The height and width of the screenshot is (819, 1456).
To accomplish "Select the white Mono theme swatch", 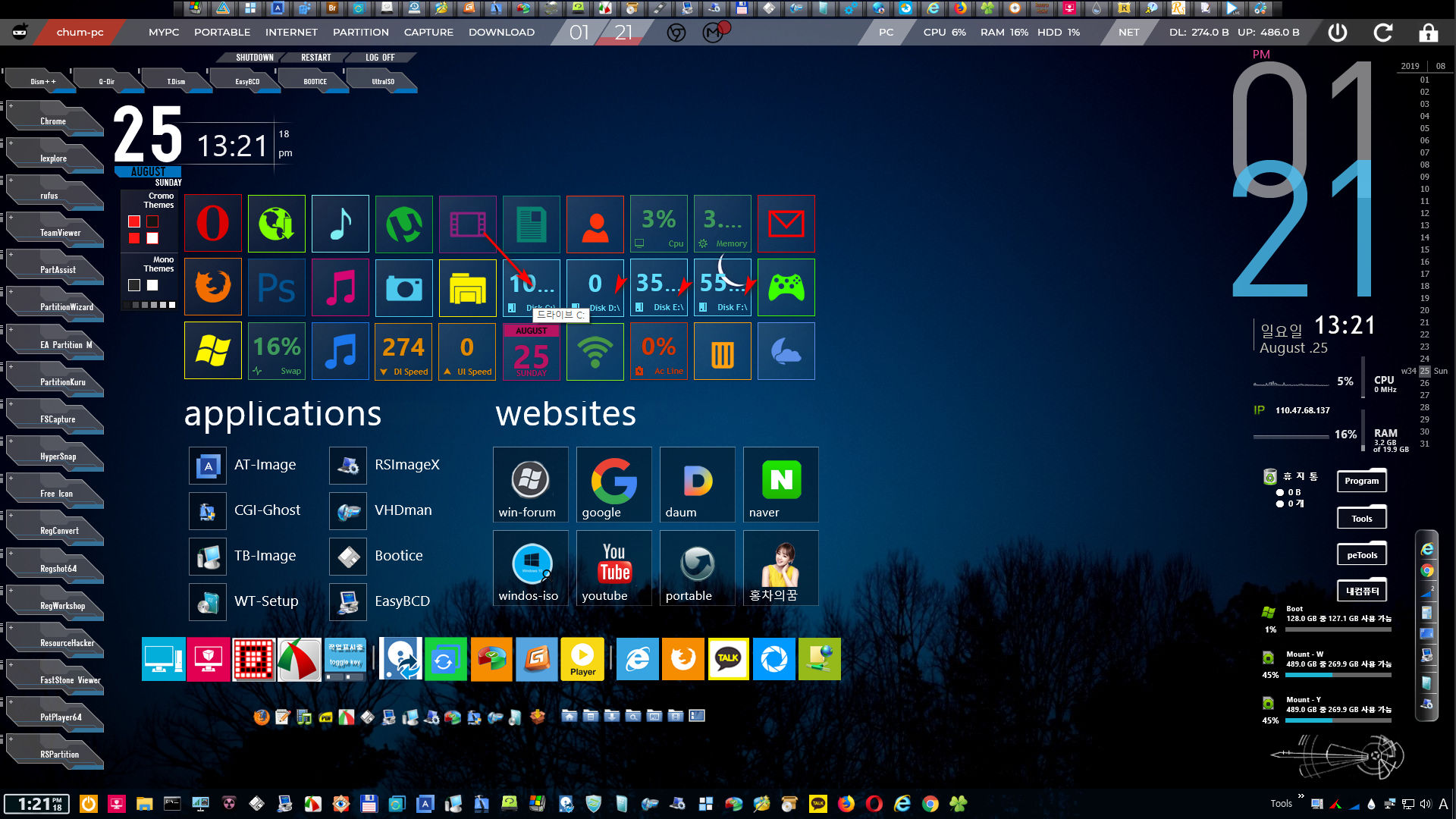I will click(152, 285).
